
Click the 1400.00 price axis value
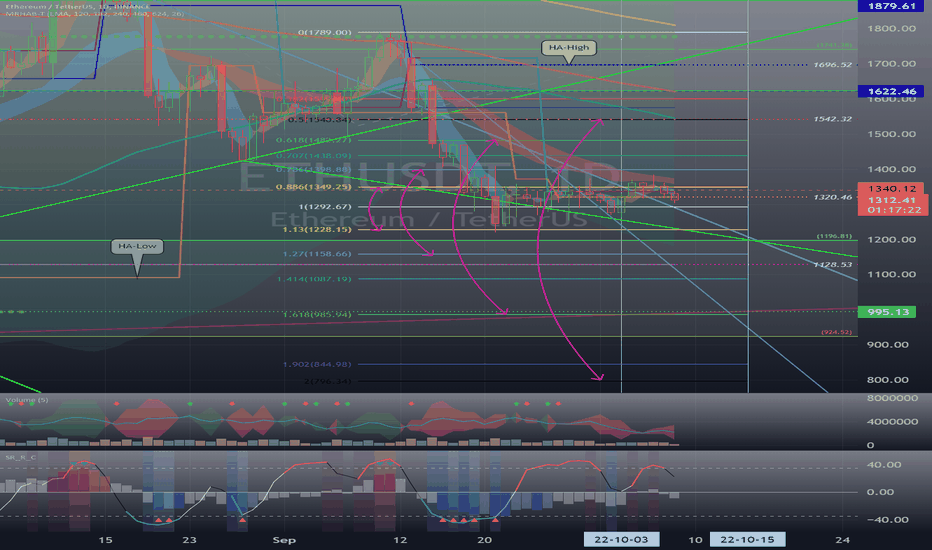coord(891,169)
